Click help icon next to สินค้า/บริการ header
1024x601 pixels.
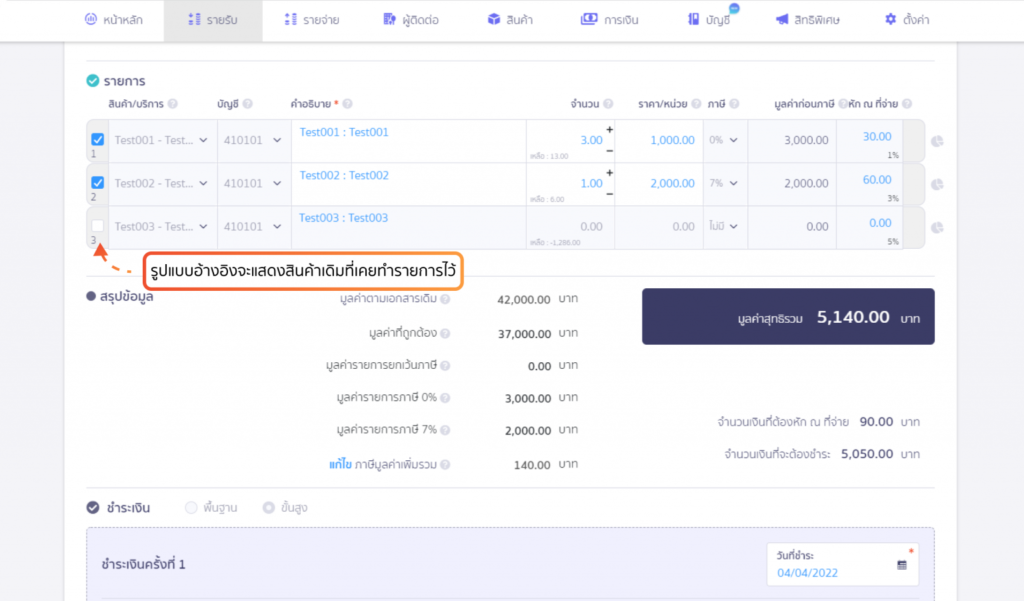click(x=172, y=104)
